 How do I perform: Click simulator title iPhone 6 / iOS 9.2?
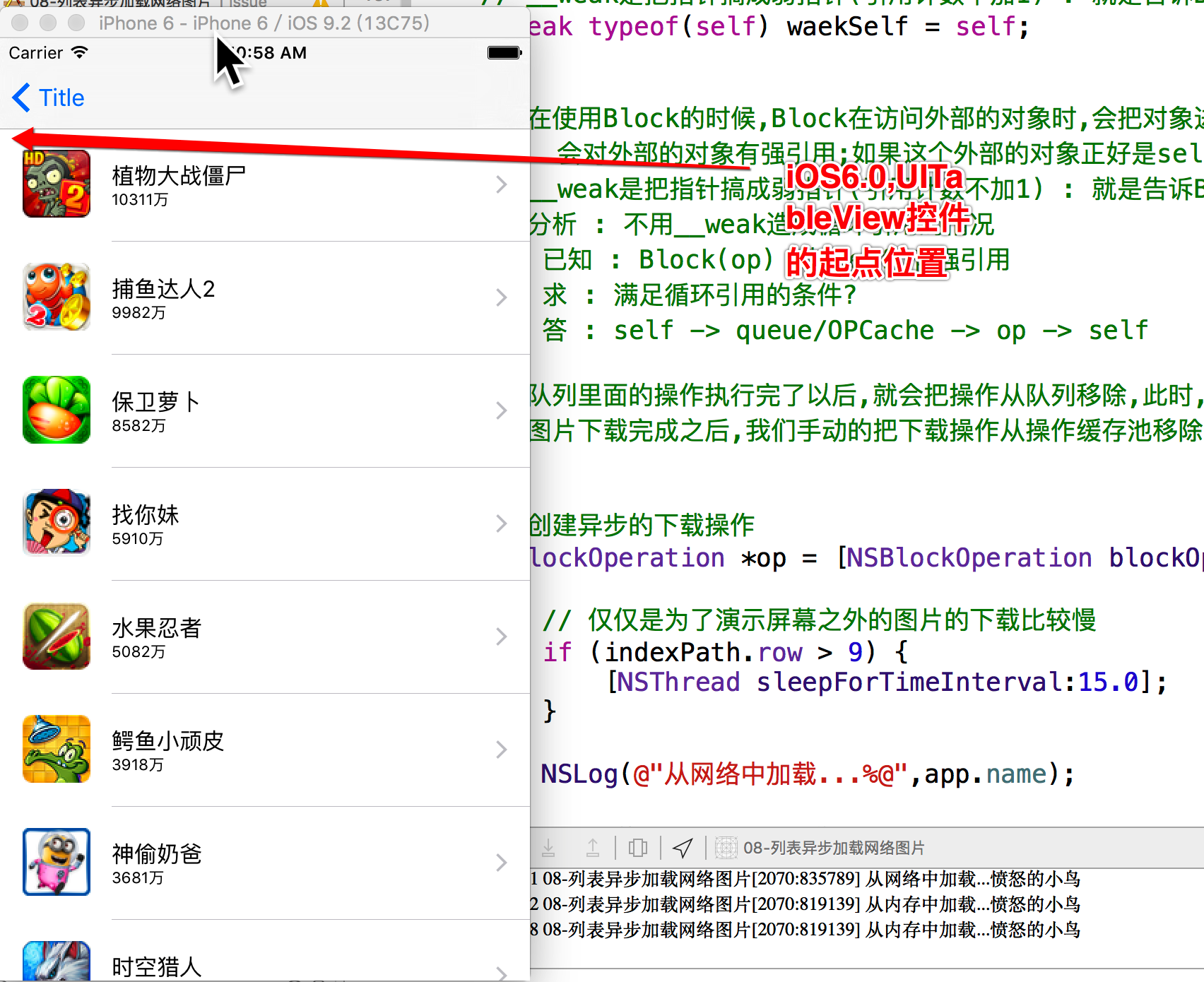[264, 23]
